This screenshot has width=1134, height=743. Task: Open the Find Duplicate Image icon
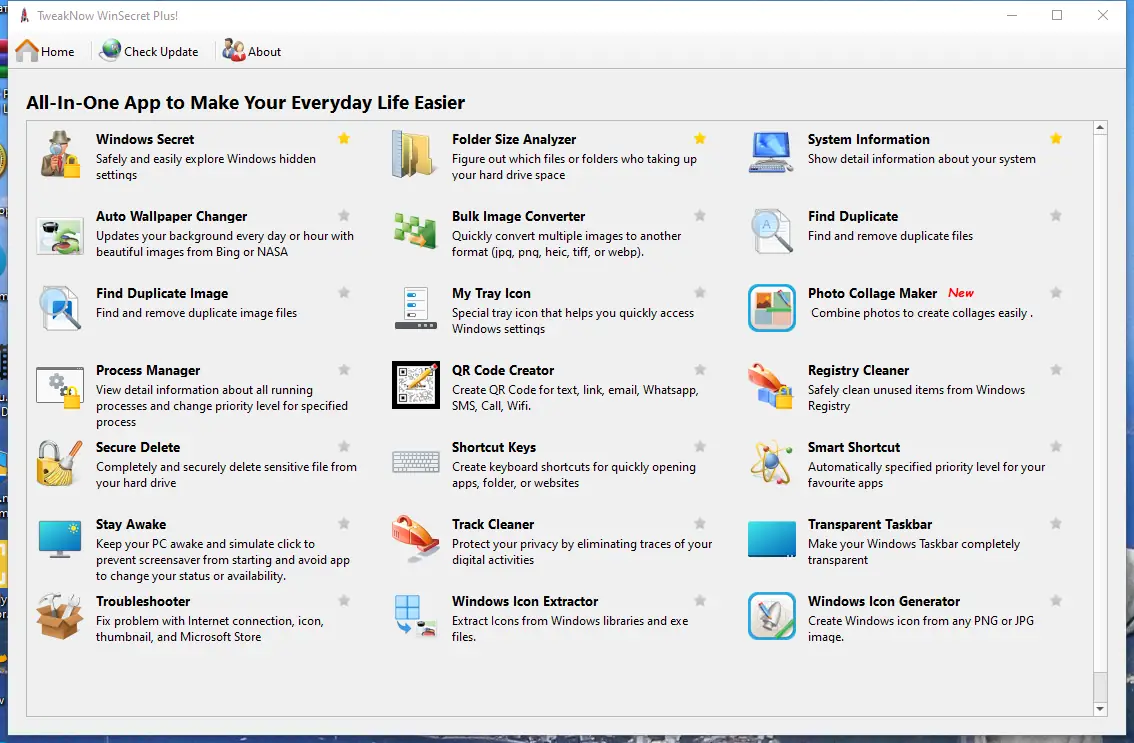click(60, 308)
